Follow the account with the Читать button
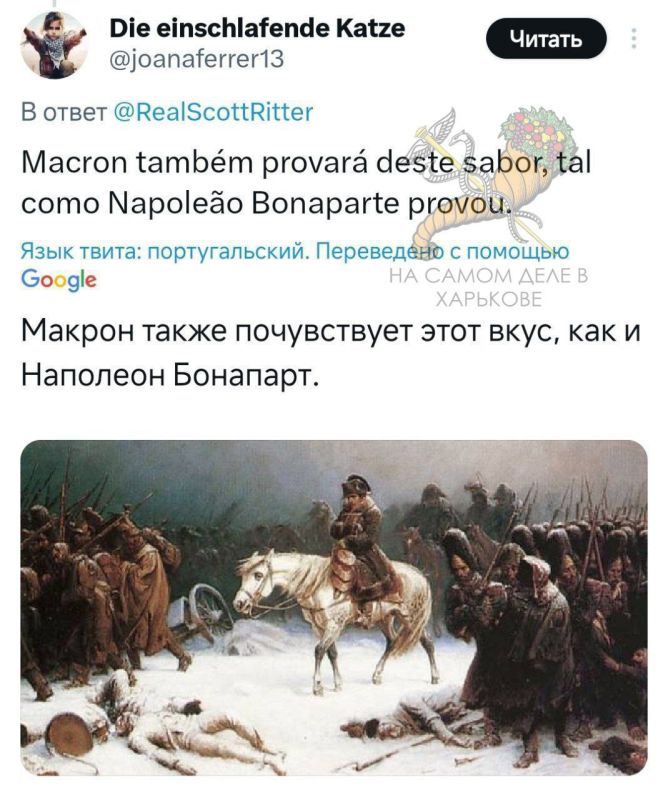 [x=546, y=38]
